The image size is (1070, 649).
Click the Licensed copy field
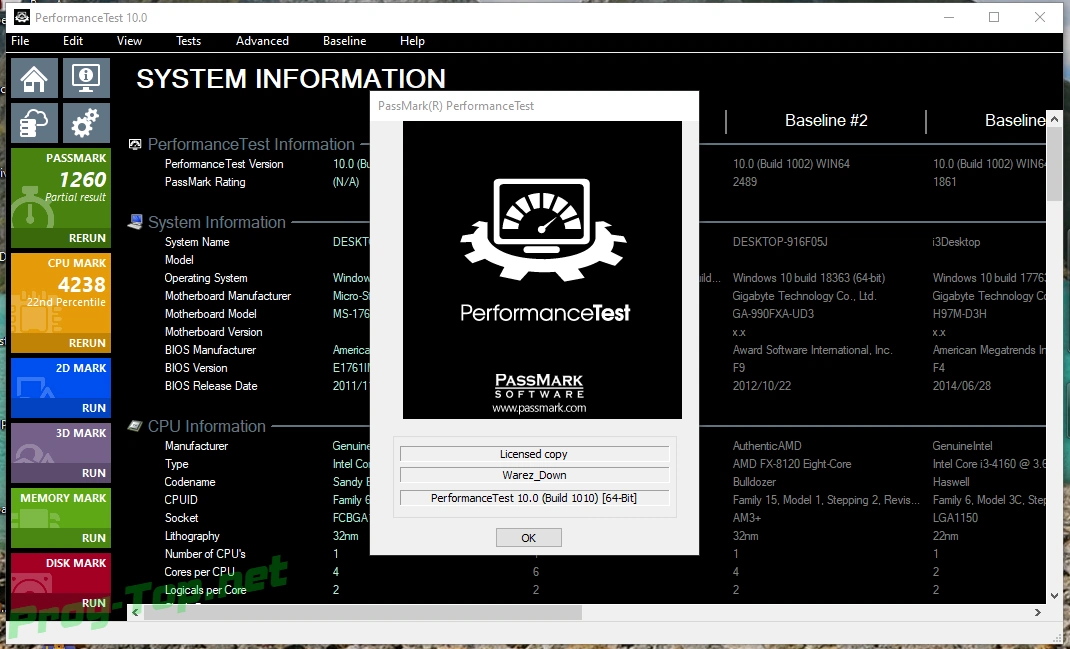click(534, 455)
